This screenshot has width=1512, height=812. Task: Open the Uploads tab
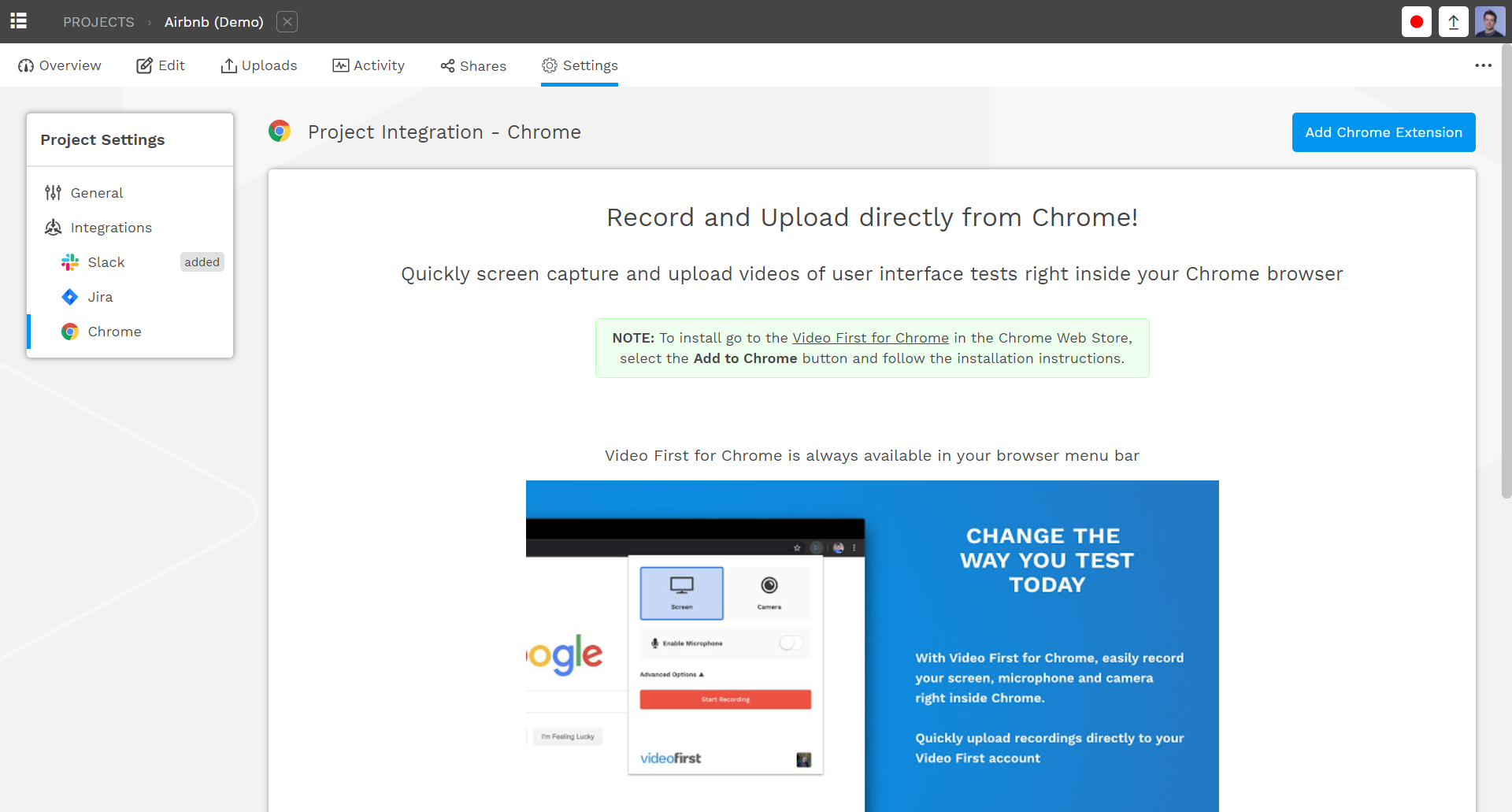(259, 65)
